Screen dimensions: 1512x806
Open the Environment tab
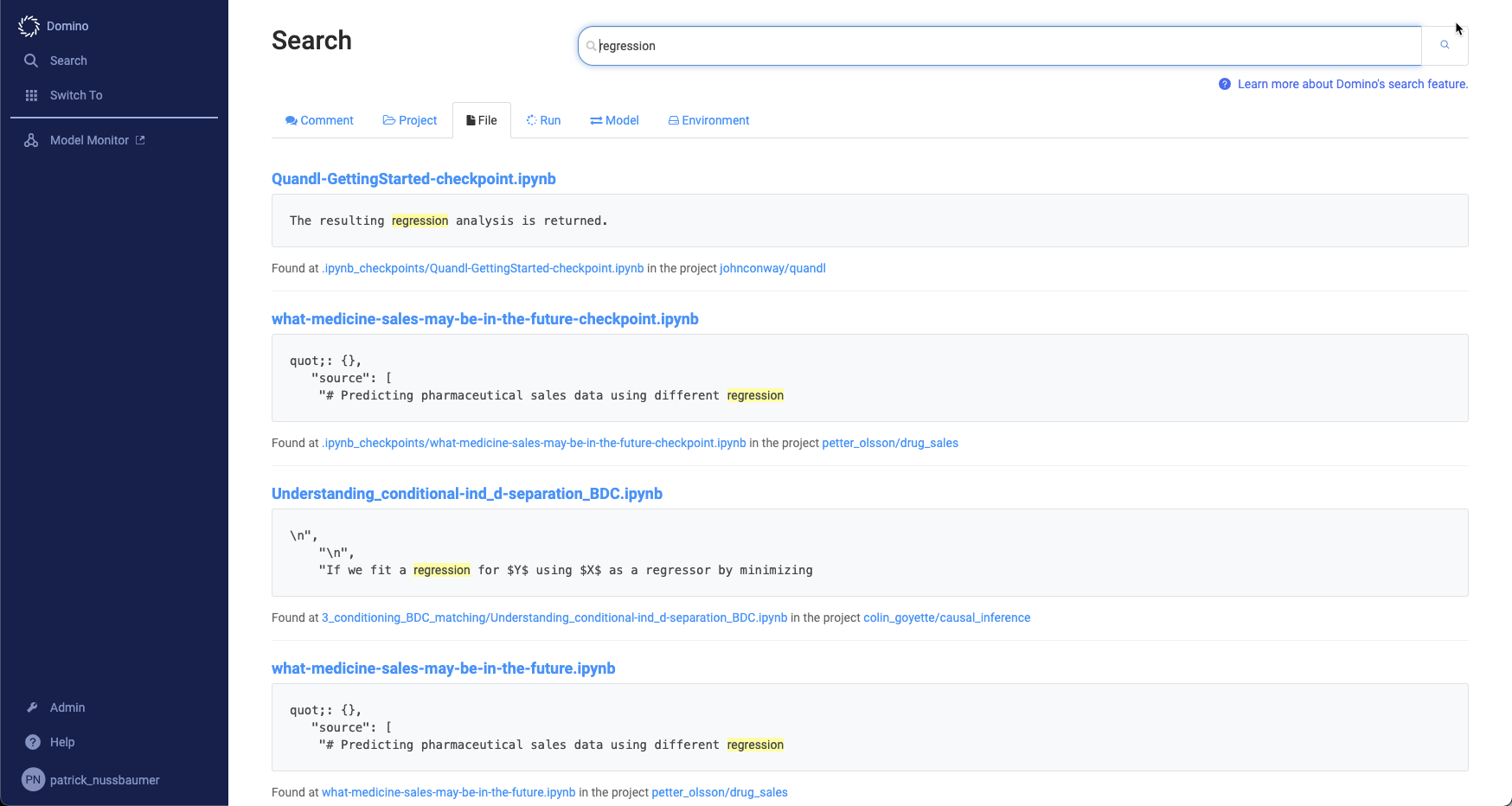[x=708, y=120]
